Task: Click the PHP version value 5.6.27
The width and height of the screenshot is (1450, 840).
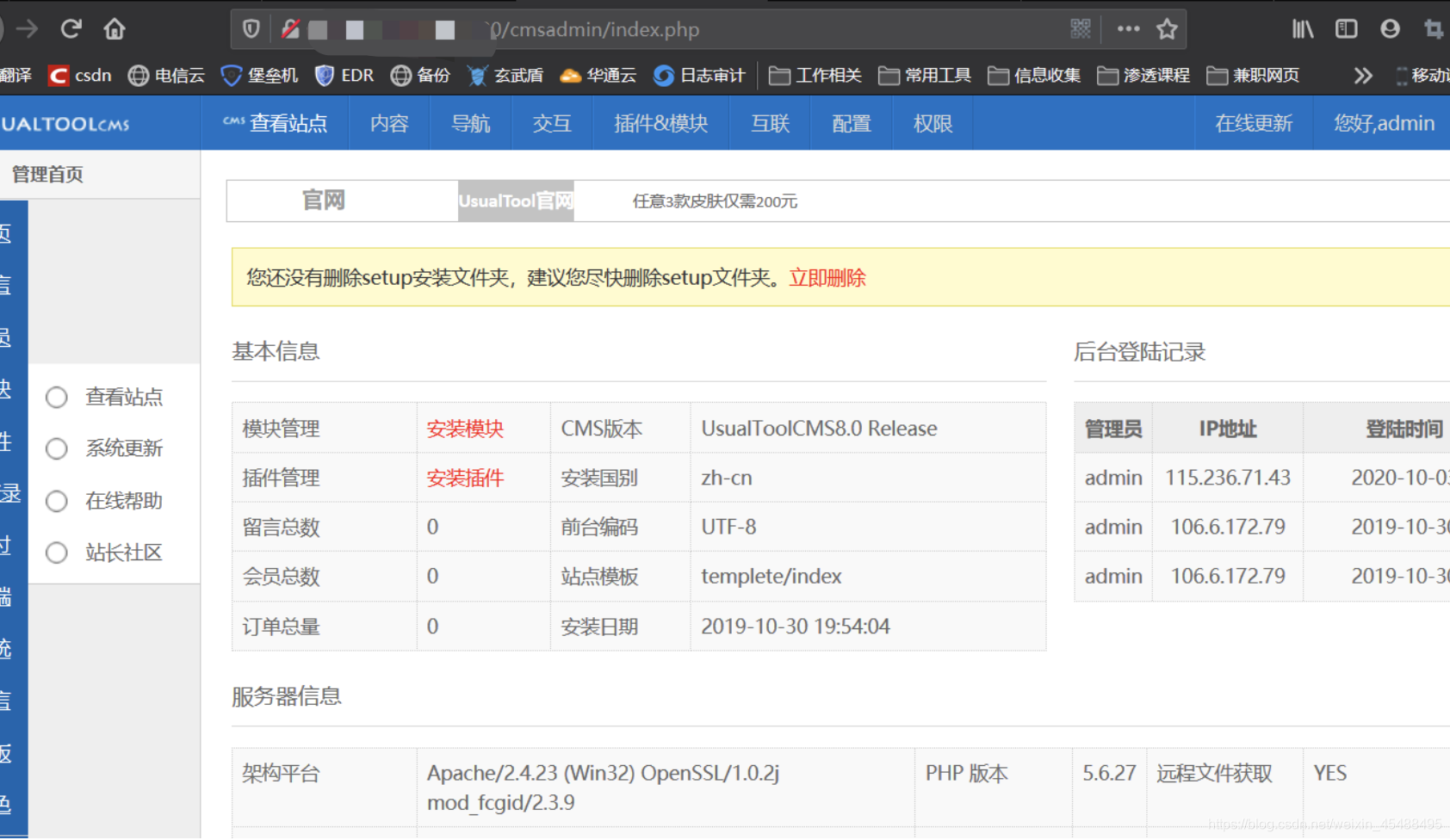Action: point(1109,773)
